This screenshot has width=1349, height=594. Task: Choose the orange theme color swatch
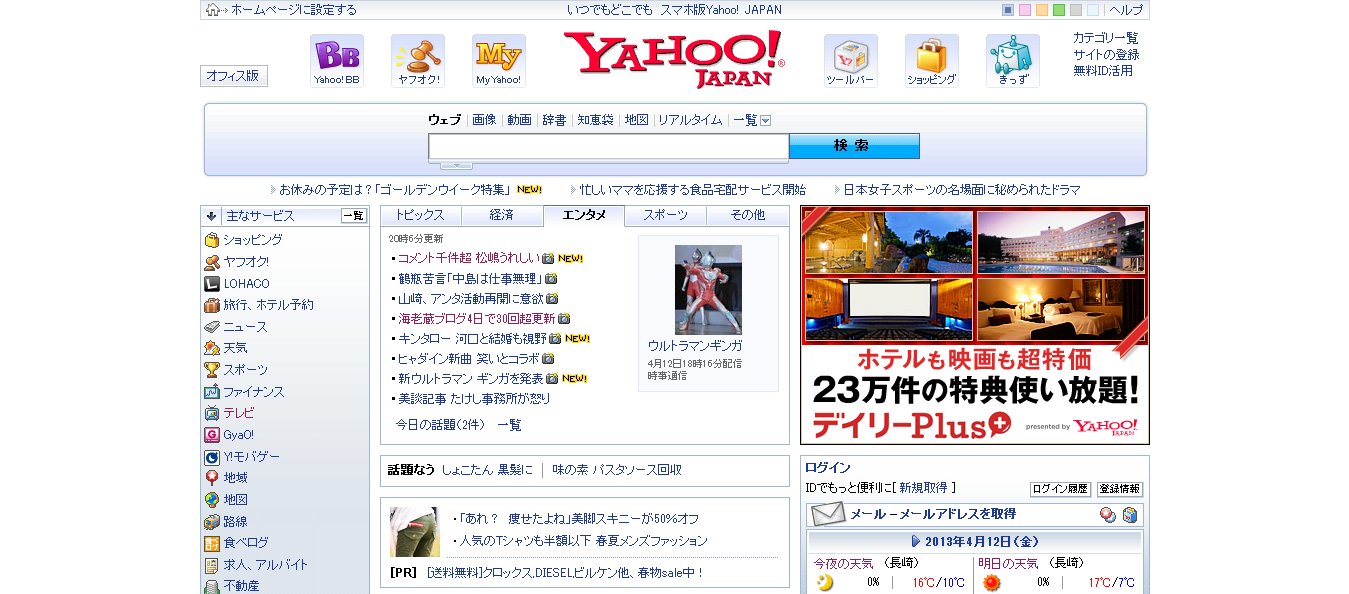coord(1042,10)
